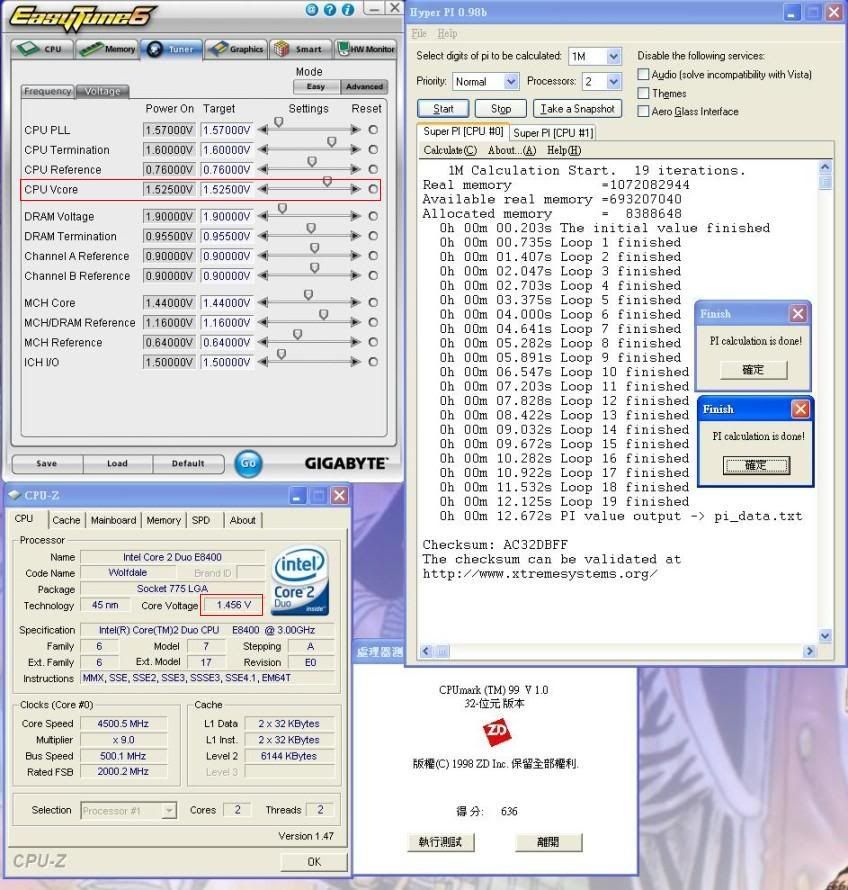Select the Frequency sub-tab in EasyTune6
Screen dimensions: 848x890
coord(48,91)
